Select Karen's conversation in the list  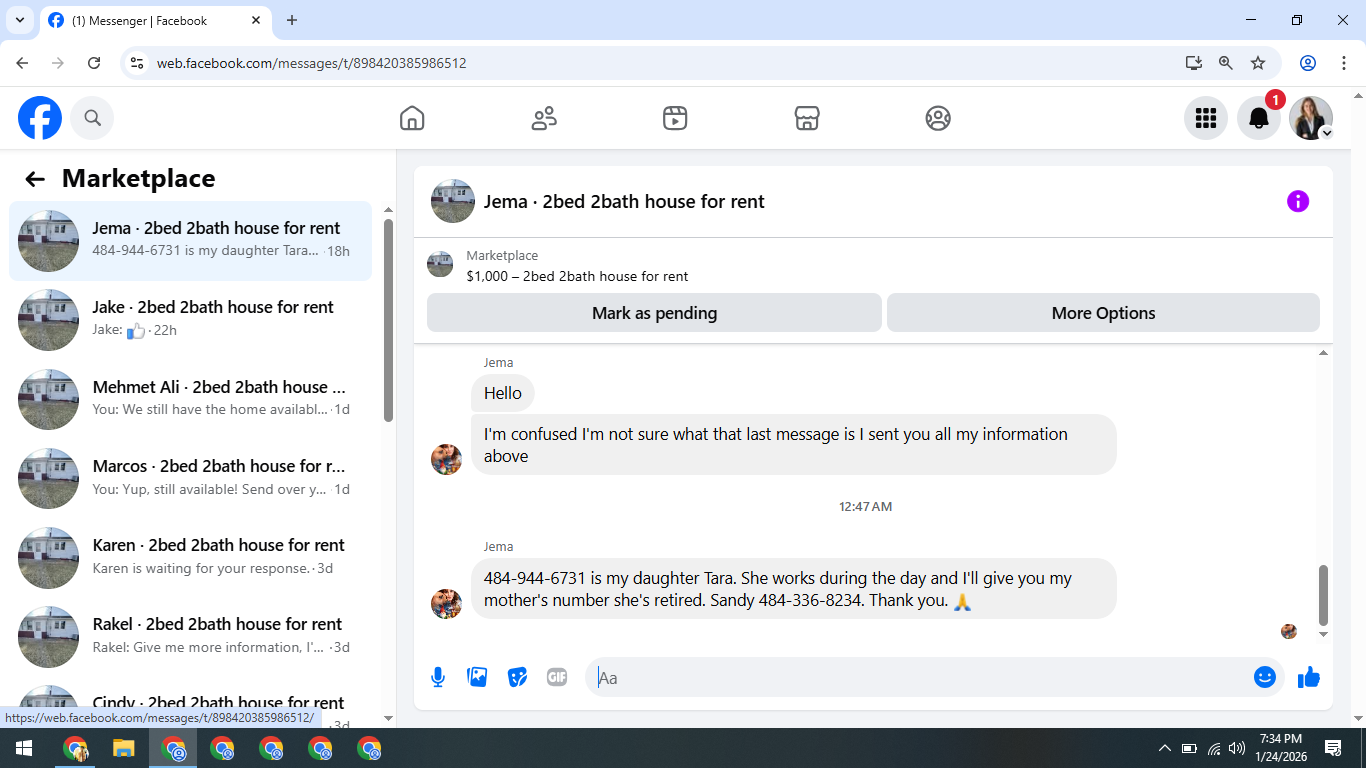(x=190, y=557)
